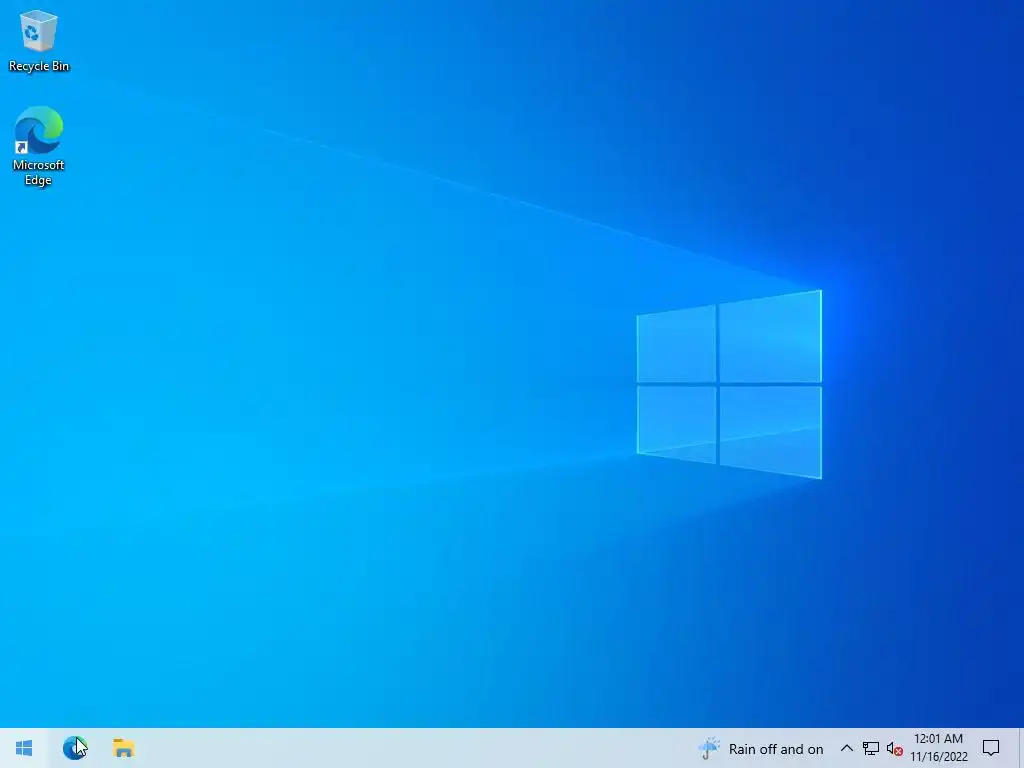
Task: Open the clock showing 12:01 AM
Action: 938,748
